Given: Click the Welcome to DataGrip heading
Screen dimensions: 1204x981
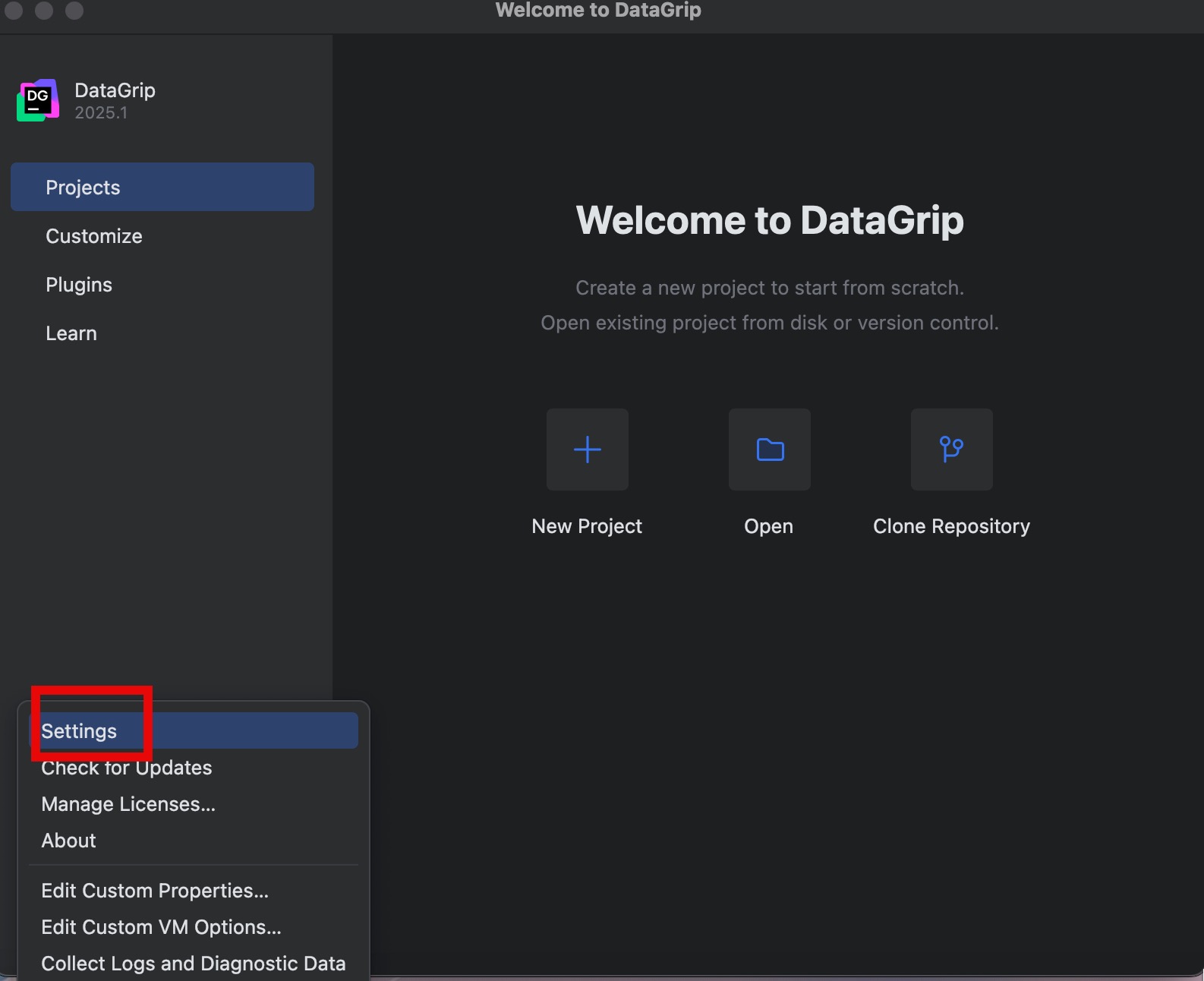Looking at the screenshot, I should [x=769, y=220].
